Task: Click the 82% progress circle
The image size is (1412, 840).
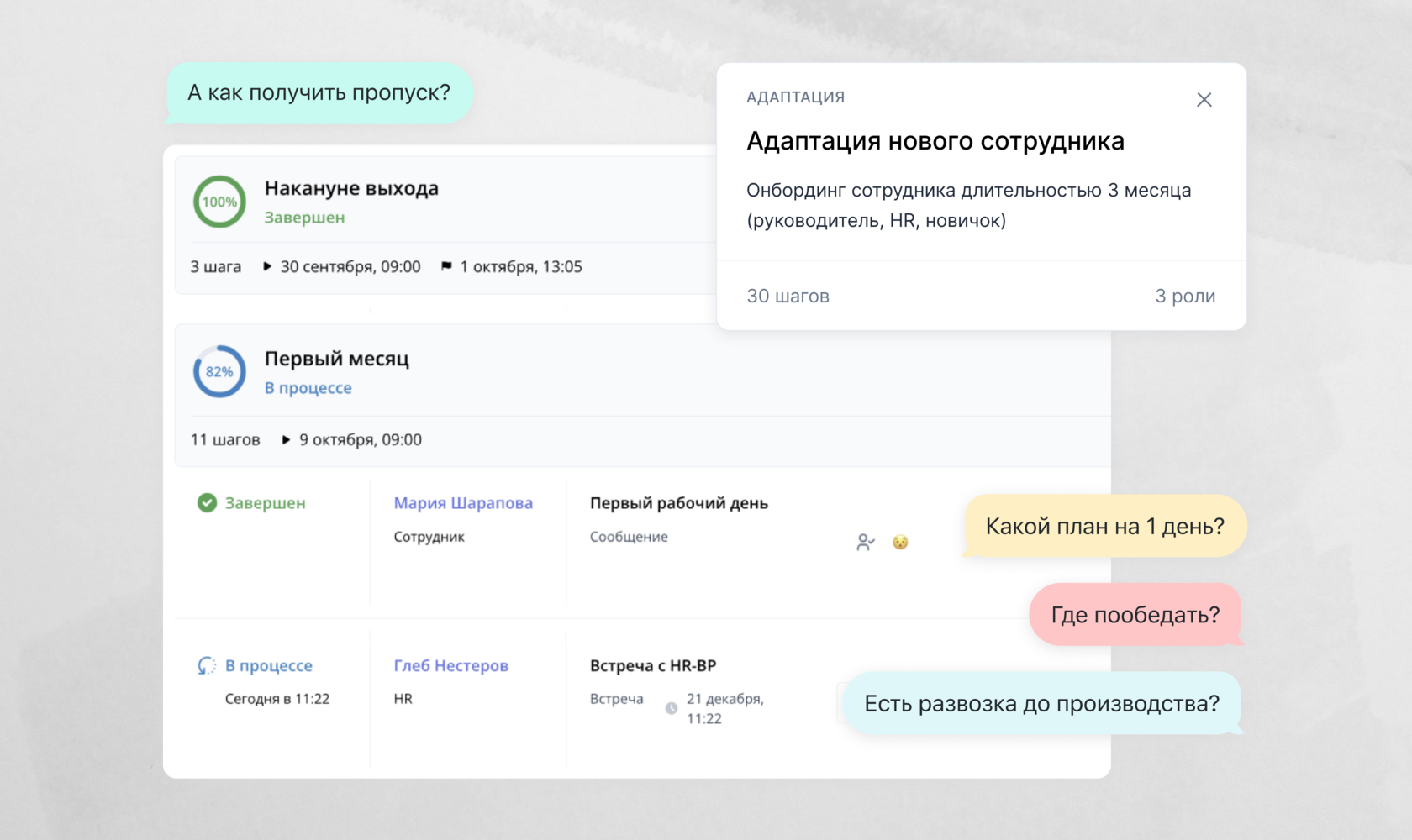Action: [x=219, y=371]
